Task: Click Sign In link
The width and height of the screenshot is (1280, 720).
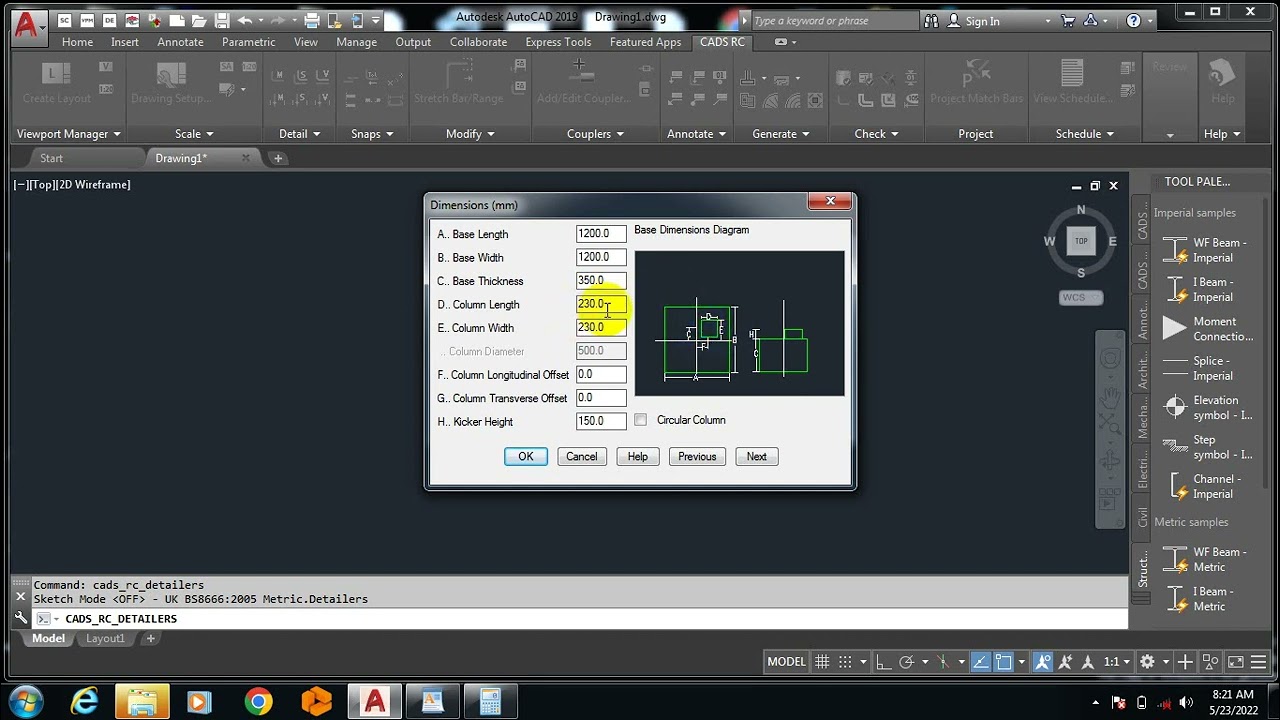Action: tap(982, 21)
